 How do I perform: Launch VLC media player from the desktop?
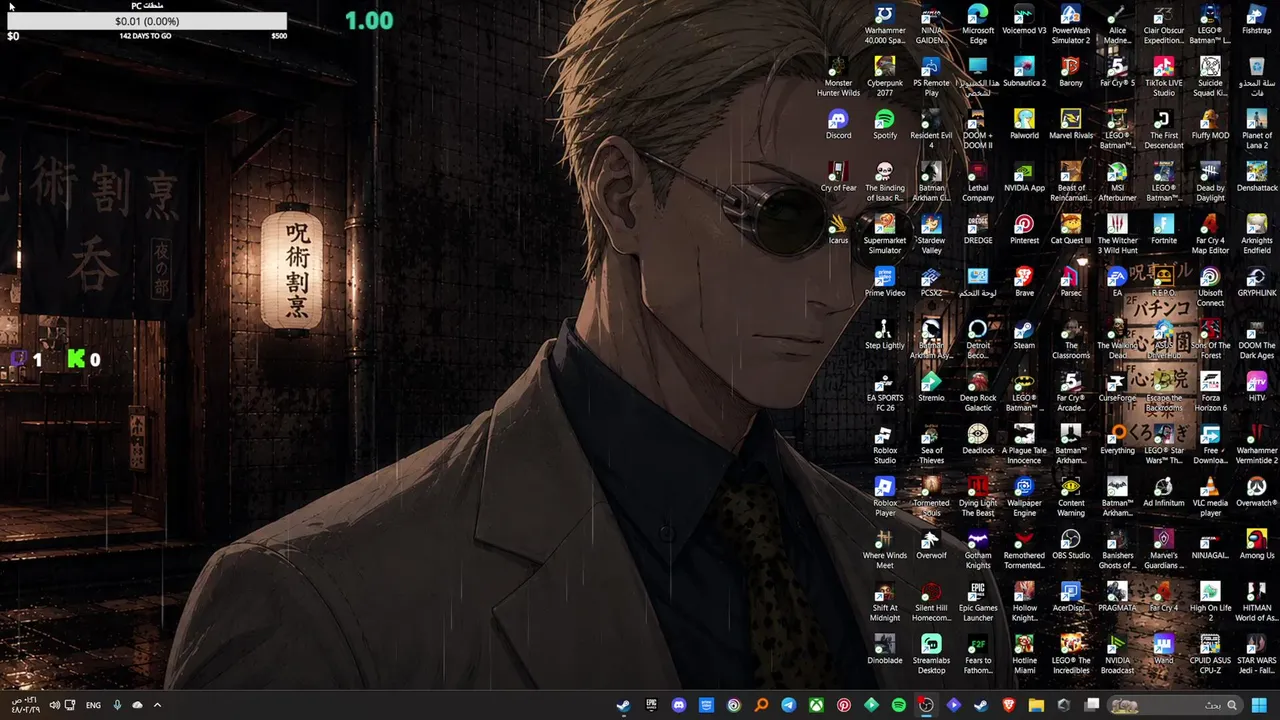(x=1210, y=494)
